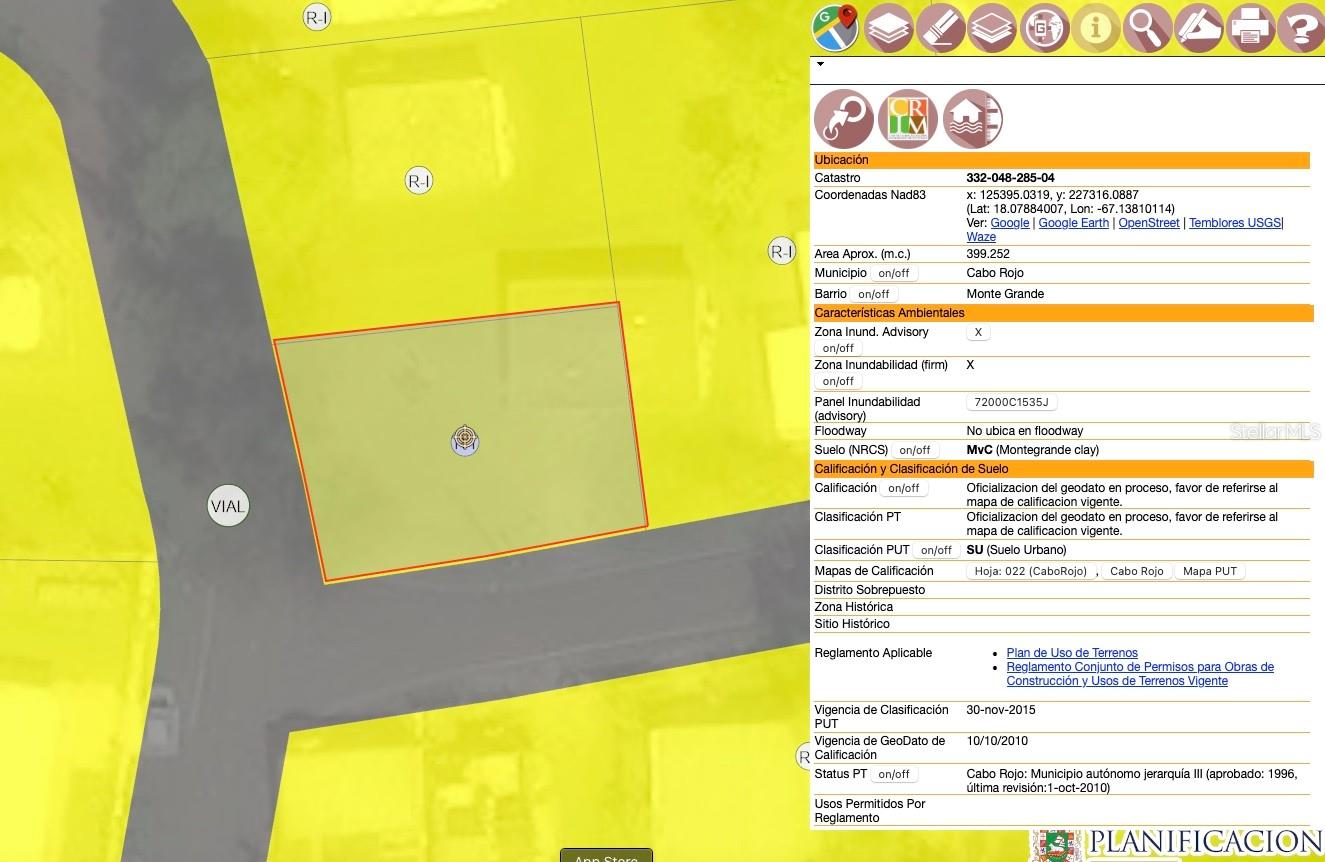
Task: Click the Mapa PUT button
Action: pos(1209,571)
